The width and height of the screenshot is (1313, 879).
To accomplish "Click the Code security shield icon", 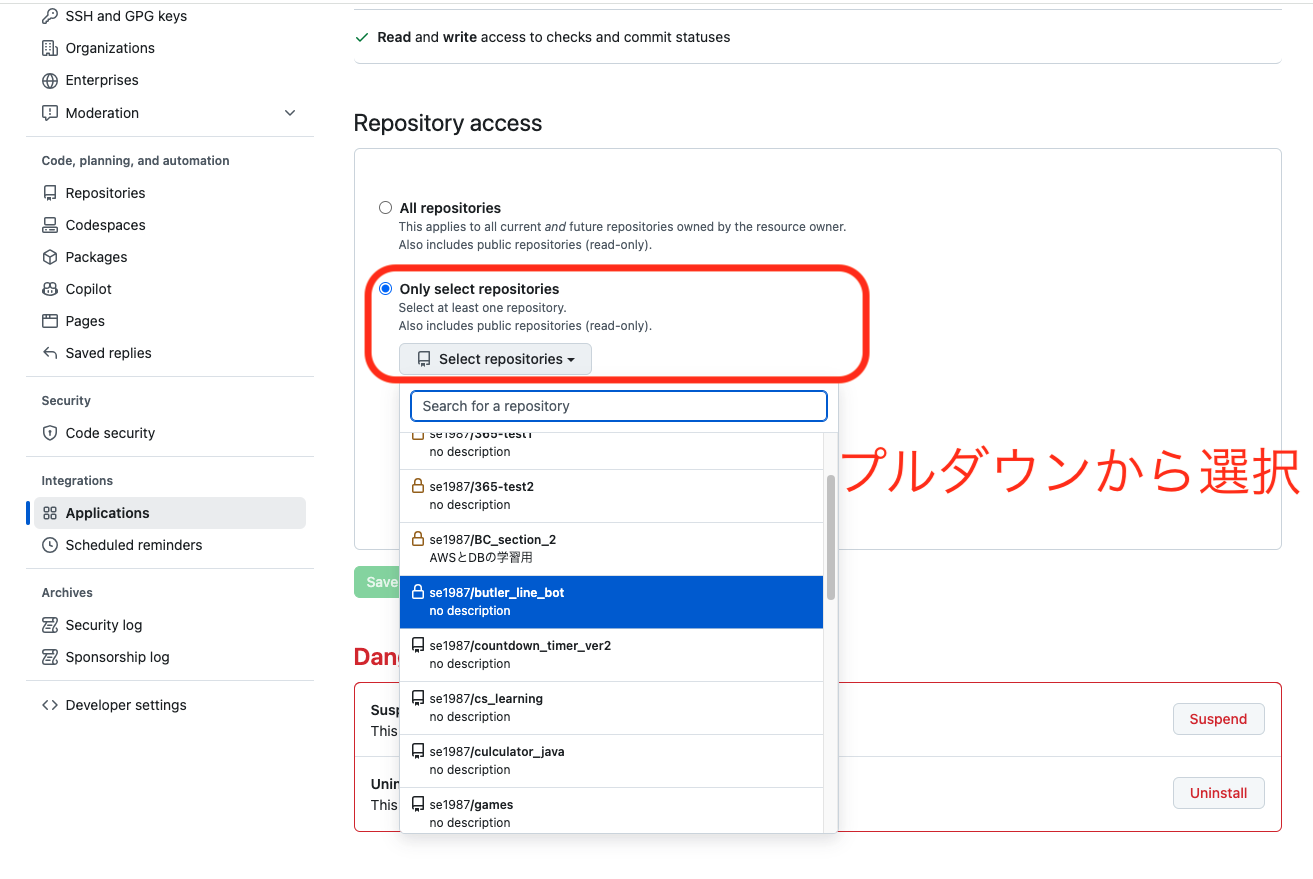I will (49, 432).
